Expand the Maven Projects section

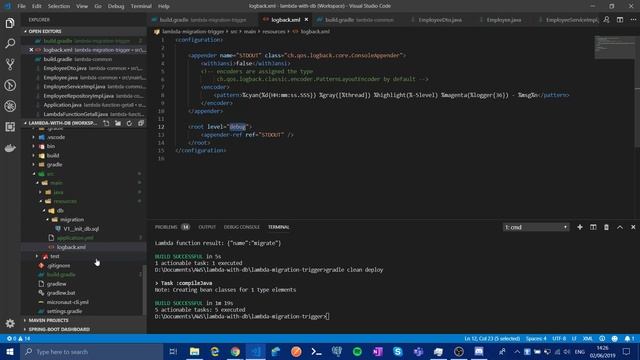coord(48,320)
